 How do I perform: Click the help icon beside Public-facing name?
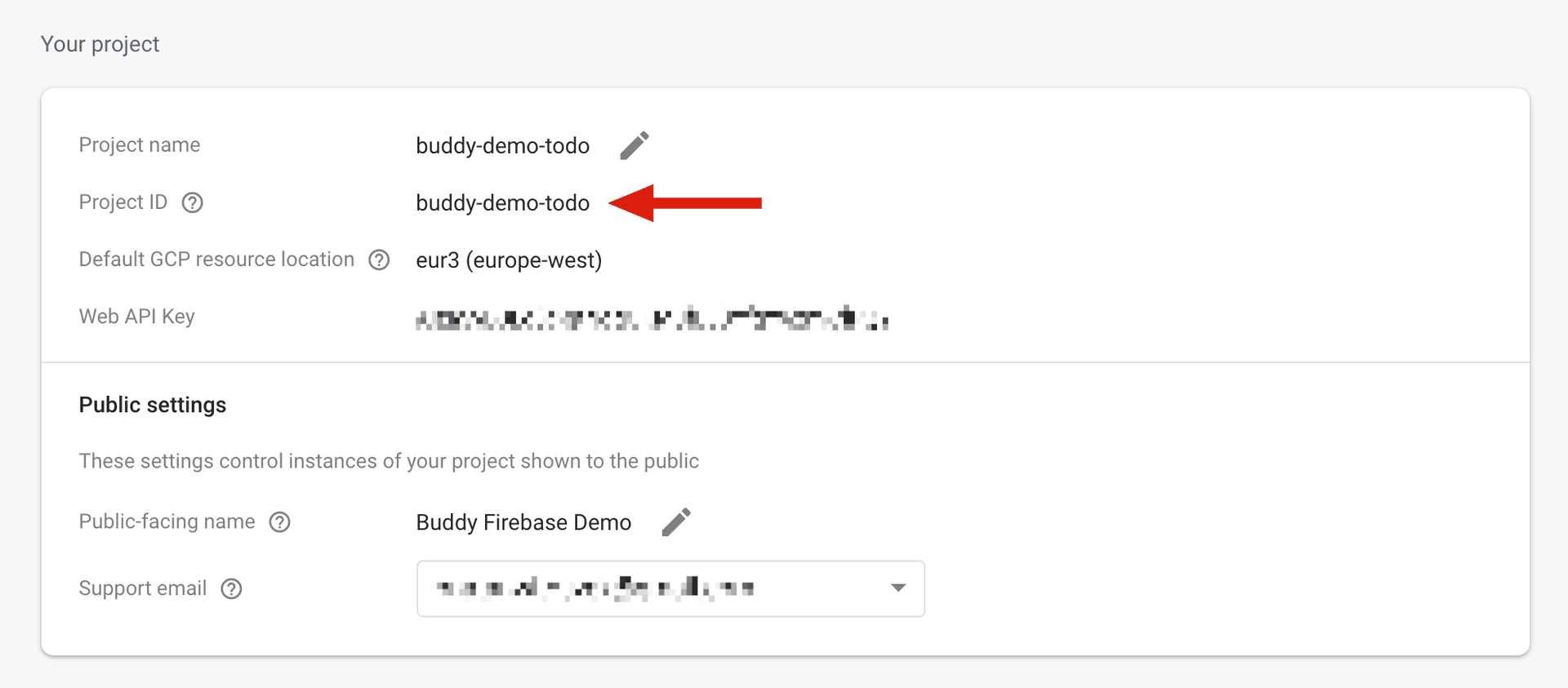click(x=280, y=522)
